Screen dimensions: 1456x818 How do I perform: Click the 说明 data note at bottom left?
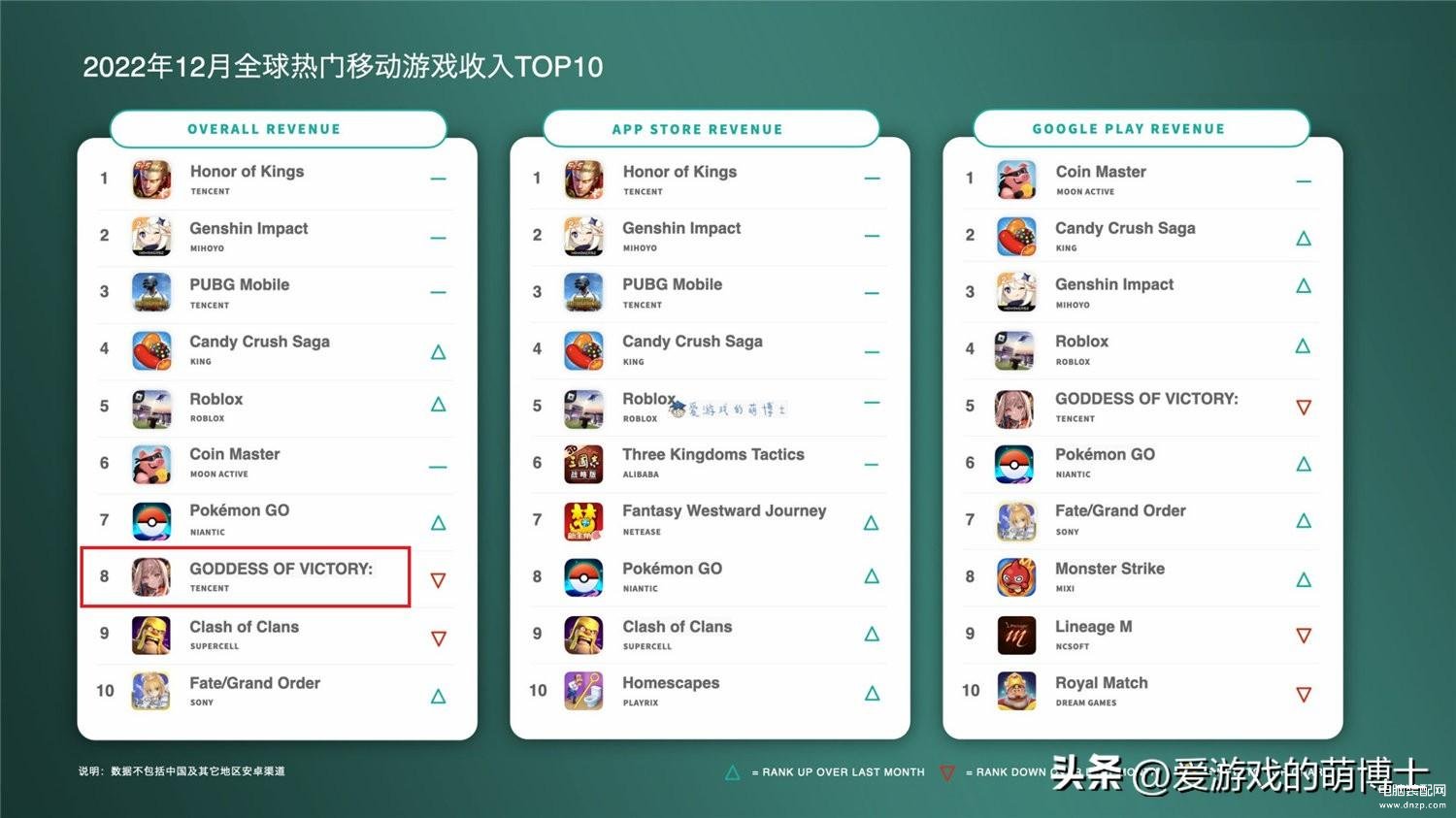coord(182,771)
